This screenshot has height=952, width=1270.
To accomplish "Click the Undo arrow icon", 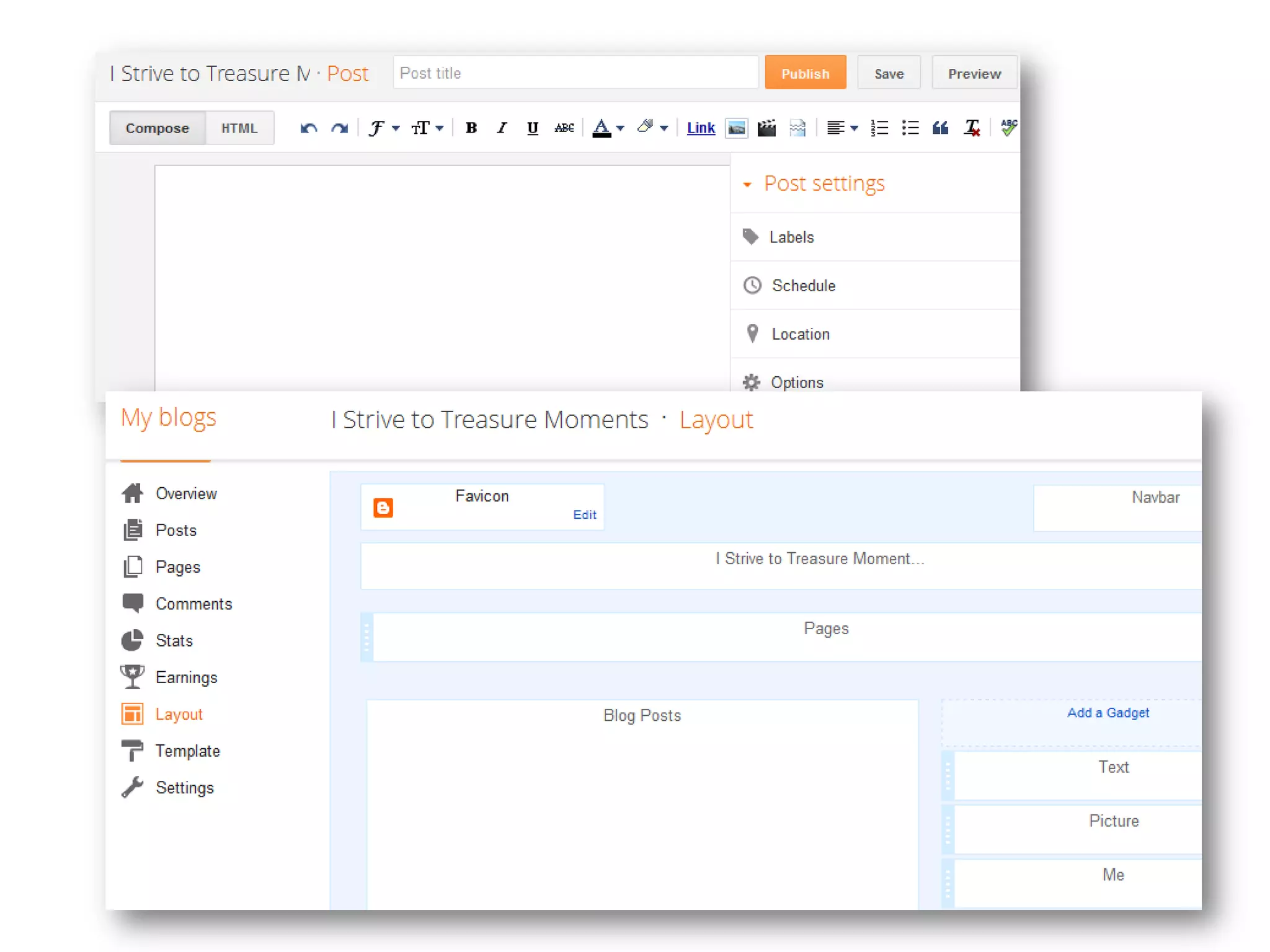I will pos(308,128).
